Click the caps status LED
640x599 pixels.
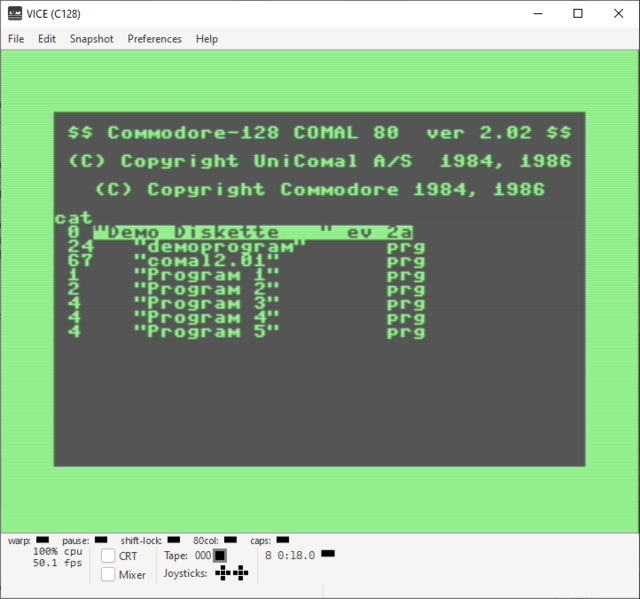282,540
